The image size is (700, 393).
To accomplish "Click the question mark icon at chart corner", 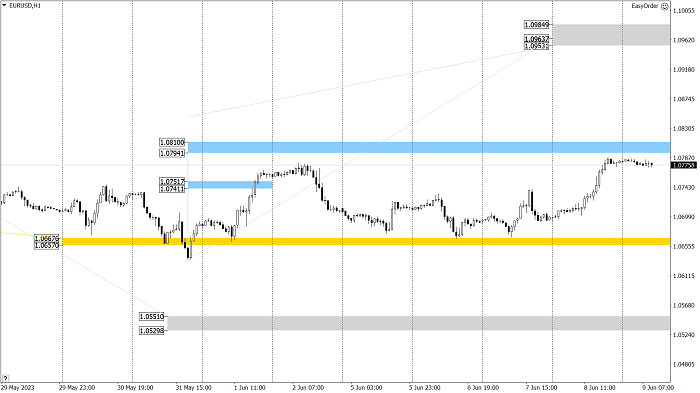I will point(5,378).
